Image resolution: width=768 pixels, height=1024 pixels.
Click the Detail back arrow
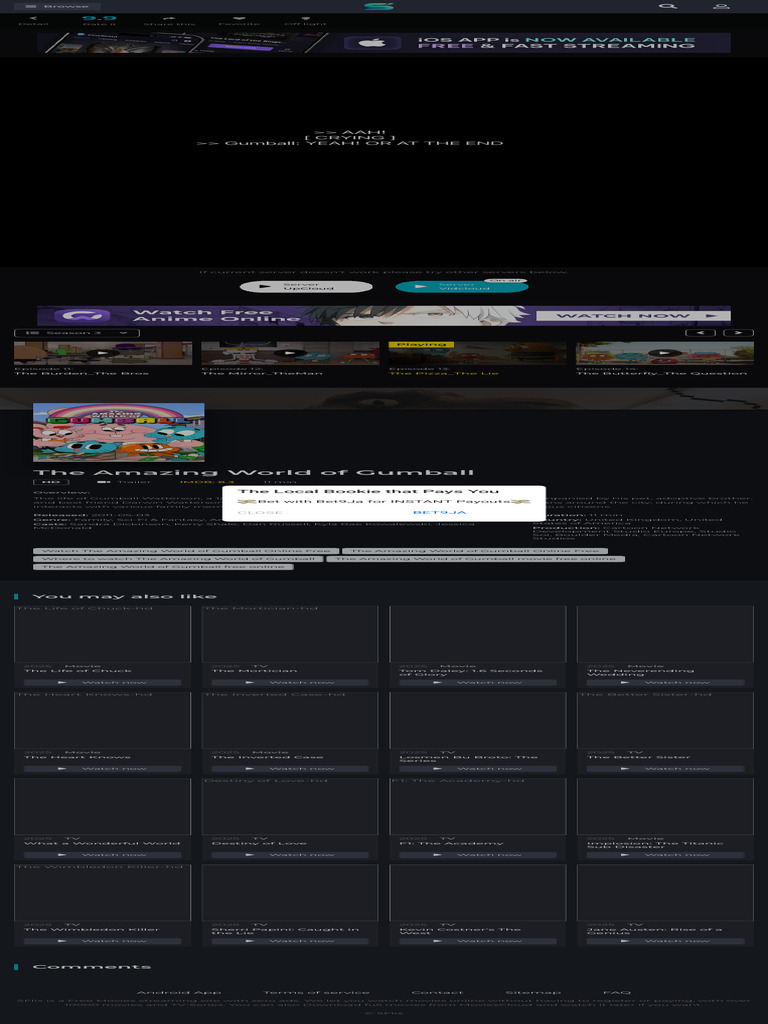(x=33, y=21)
